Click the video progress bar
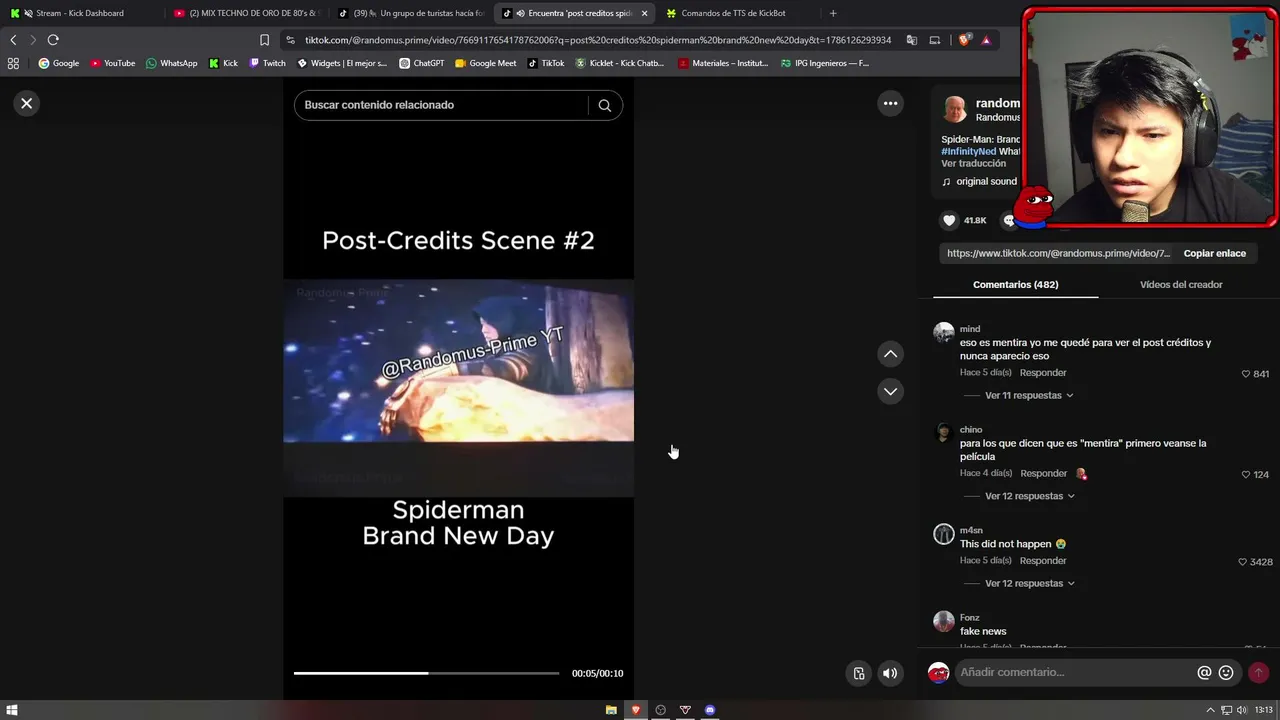 click(426, 673)
